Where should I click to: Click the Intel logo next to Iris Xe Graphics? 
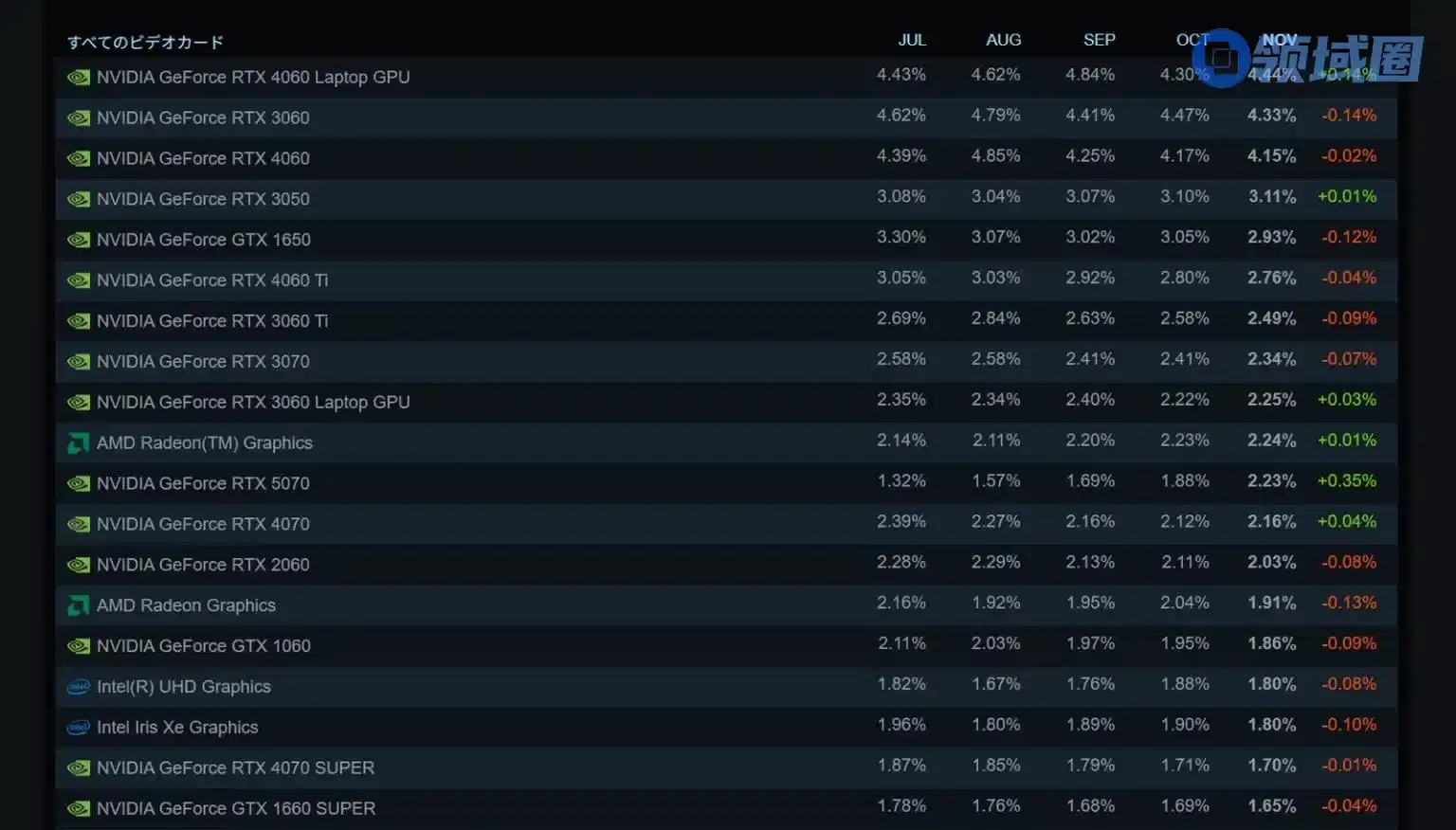[79, 728]
